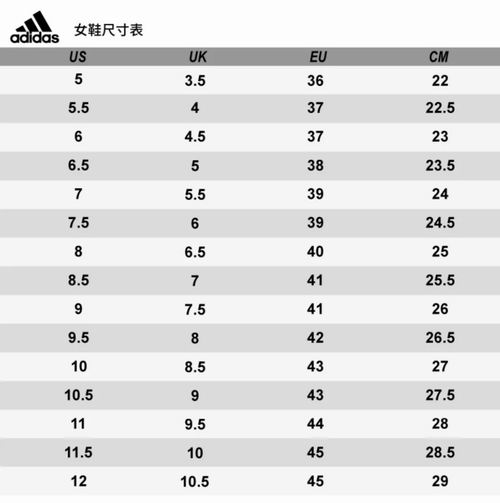
Task: Click the adidas logo
Action: pos(35,27)
